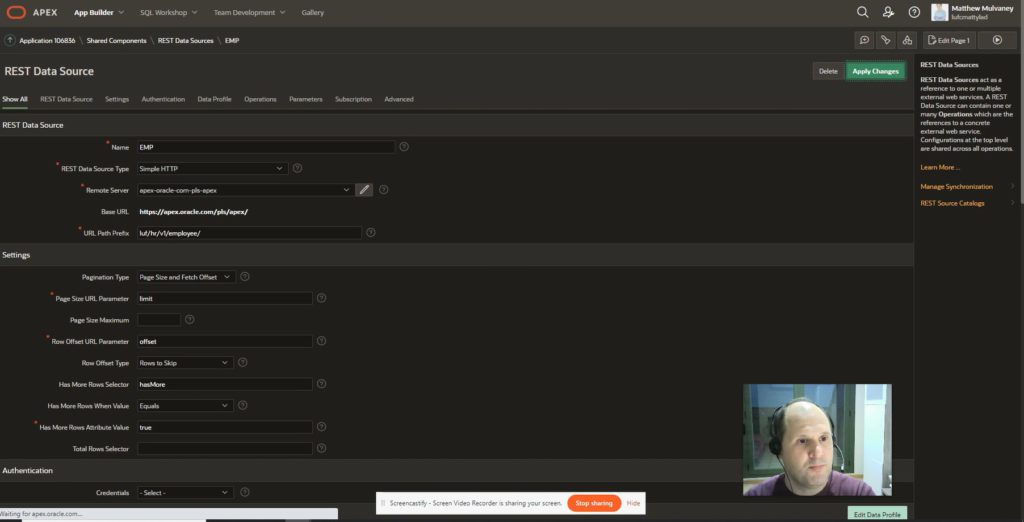Open help icon for REST Data Source Type
Image resolution: width=1024 pixels, height=522 pixels.
[297, 168]
